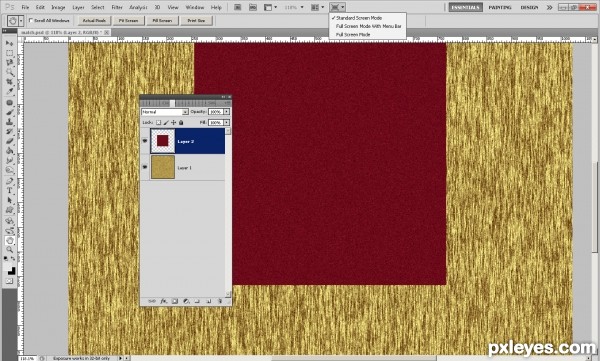Add a layer mask

174,301
